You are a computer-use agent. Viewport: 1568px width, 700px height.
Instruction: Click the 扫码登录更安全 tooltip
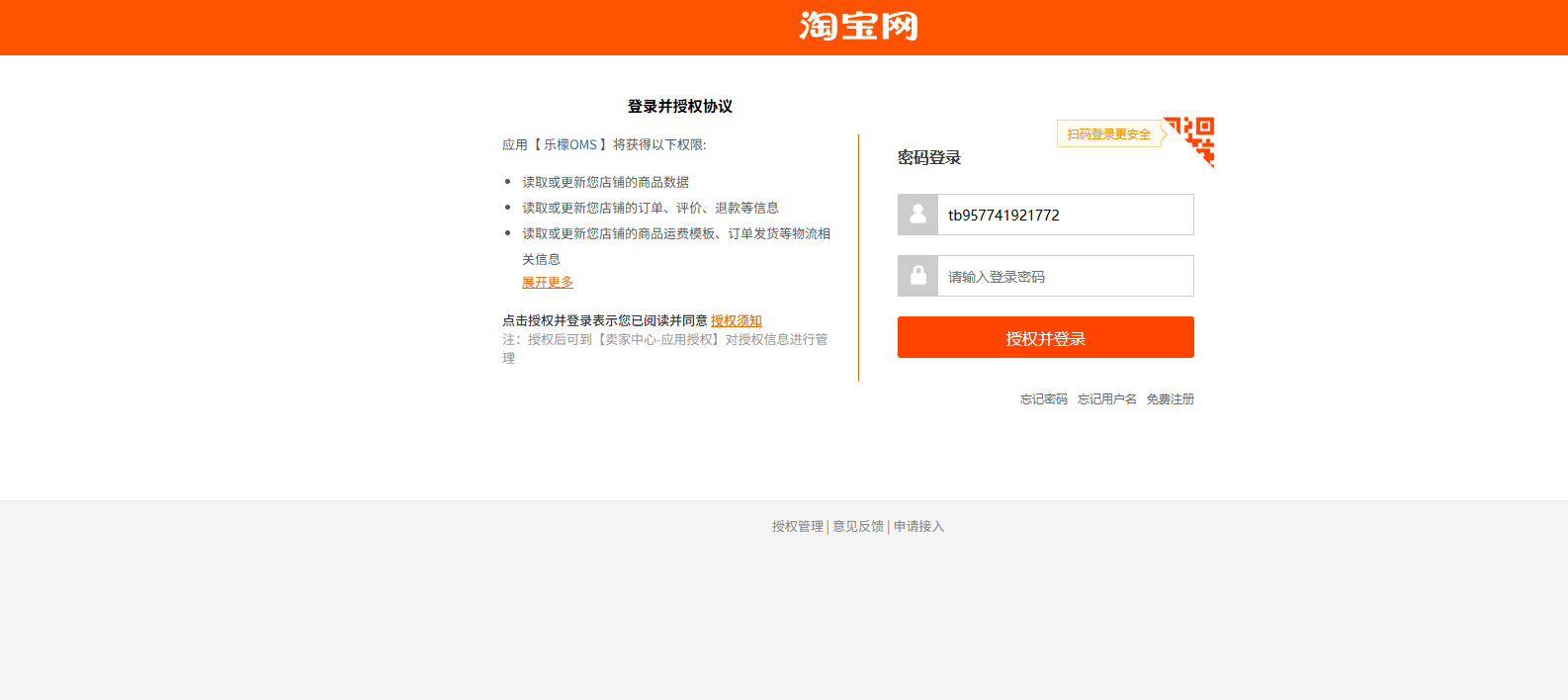click(x=1109, y=133)
